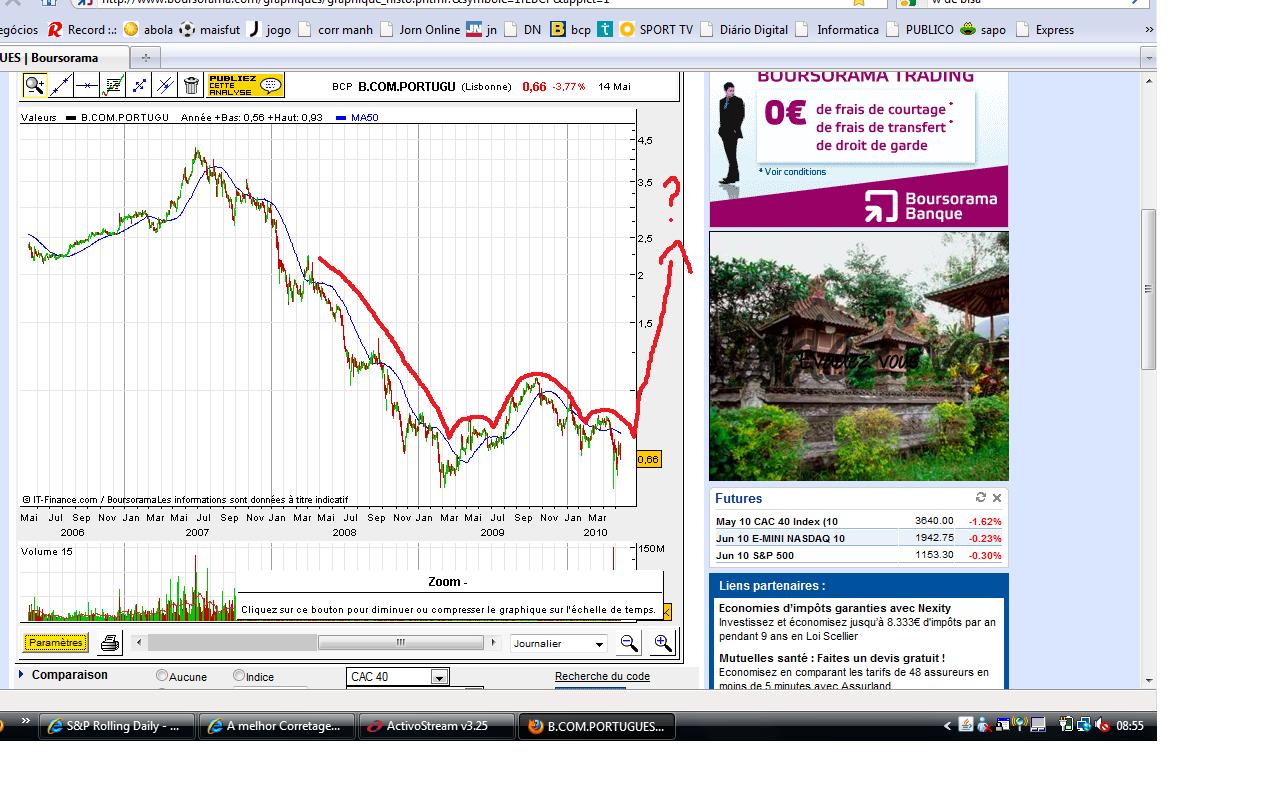Switch to ActivoStream v3.25 taskbar window
Image resolution: width=1280 pixels, height=800 pixels.
pyautogui.click(x=437, y=726)
